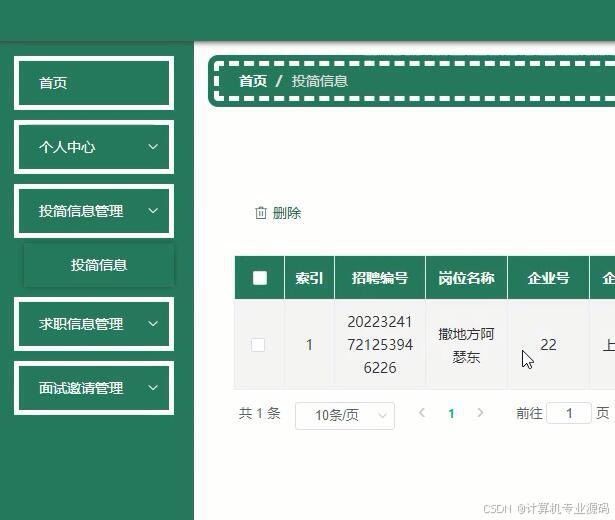Viewport: 615px width, 520px height.
Task: Open the 10条/页 page size dropdown
Action: point(345,415)
